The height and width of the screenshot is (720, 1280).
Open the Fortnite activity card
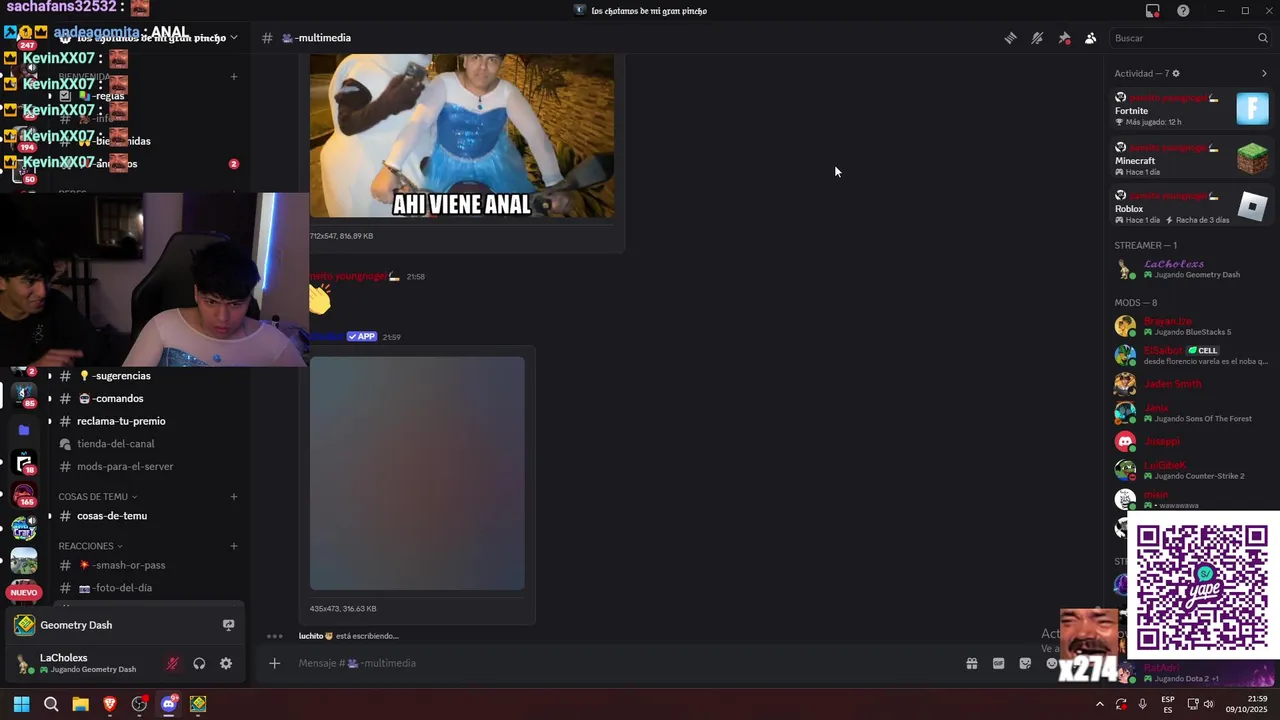tap(1192, 108)
